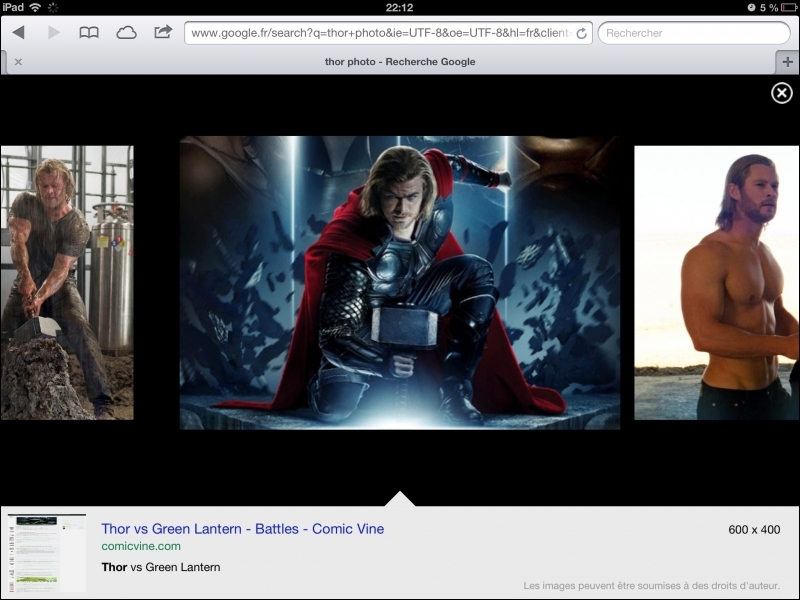Image resolution: width=800 pixels, height=600 pixels.
Task: Tap the Safari back arrow
Action: (x=18, y=33)
